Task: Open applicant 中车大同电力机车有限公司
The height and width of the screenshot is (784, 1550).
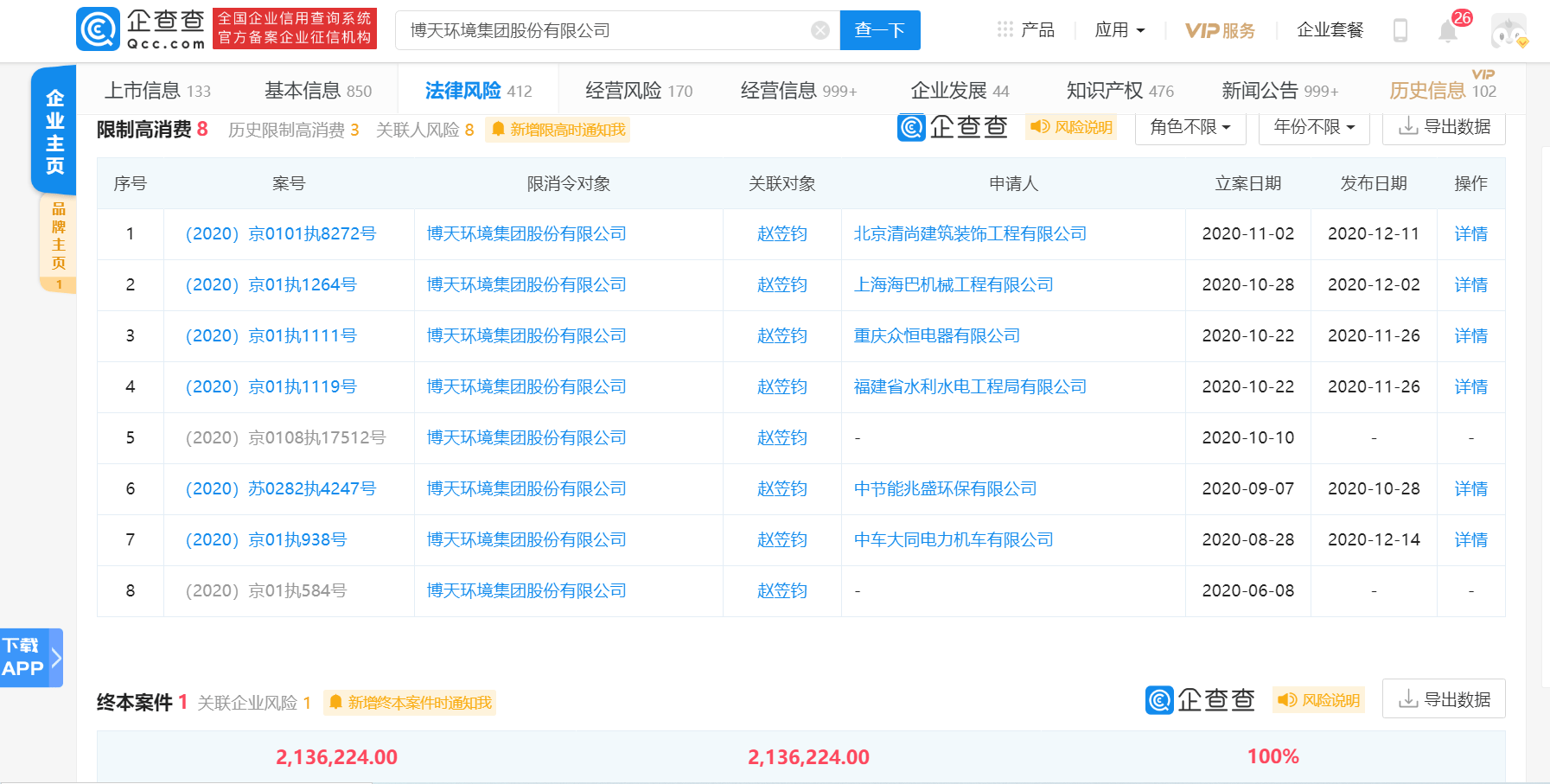Action: pos(954,540)
